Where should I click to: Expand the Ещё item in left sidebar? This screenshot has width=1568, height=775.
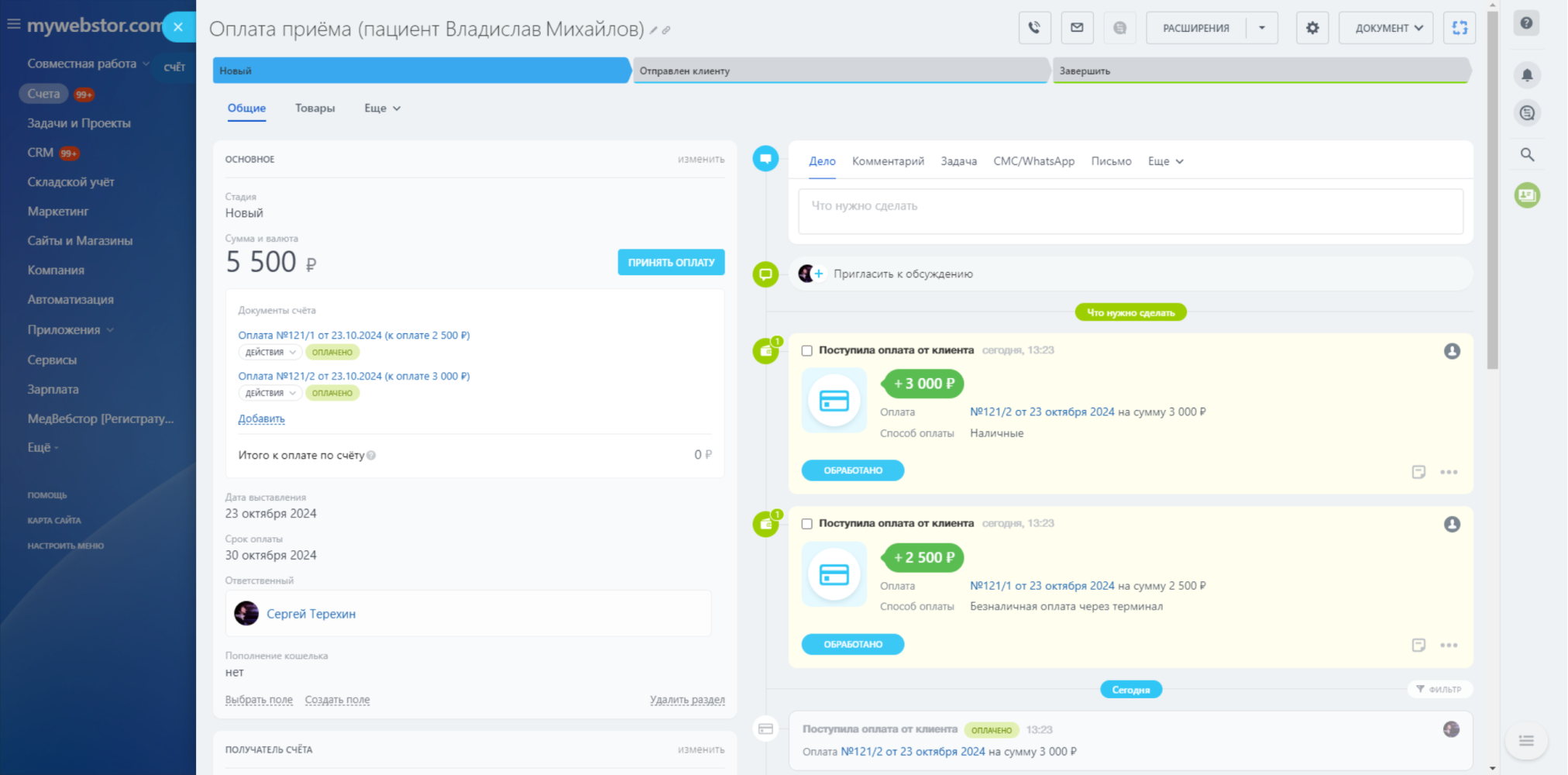pos(43,448)
